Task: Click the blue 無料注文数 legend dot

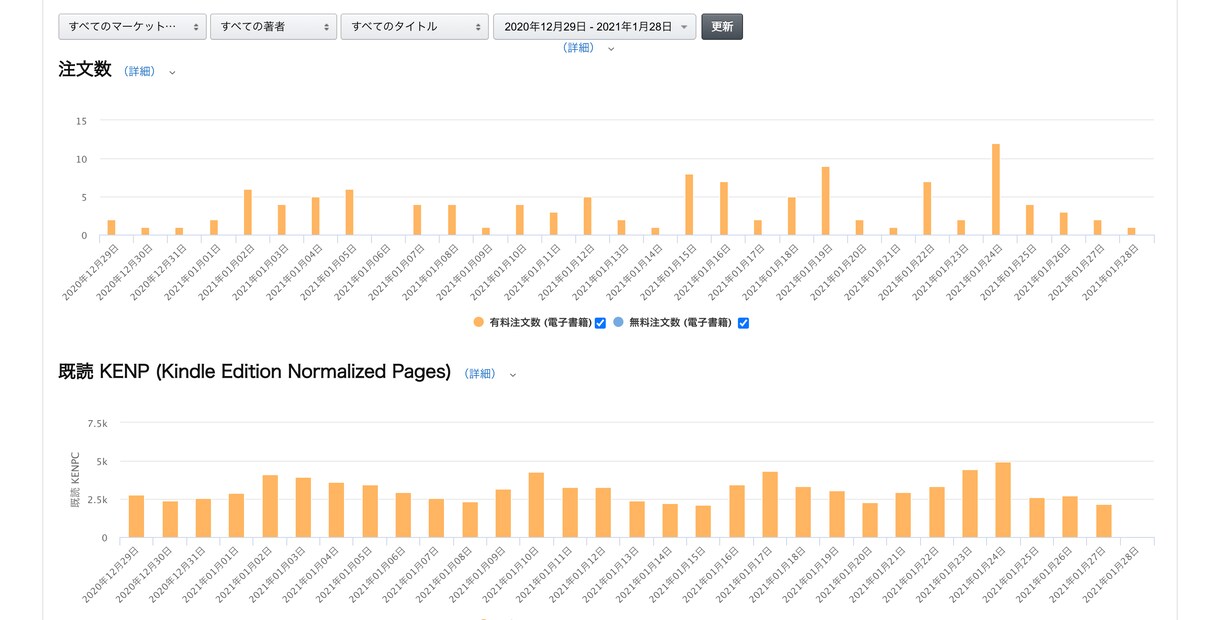Action: pyautogui.click(x=618, y=323)
